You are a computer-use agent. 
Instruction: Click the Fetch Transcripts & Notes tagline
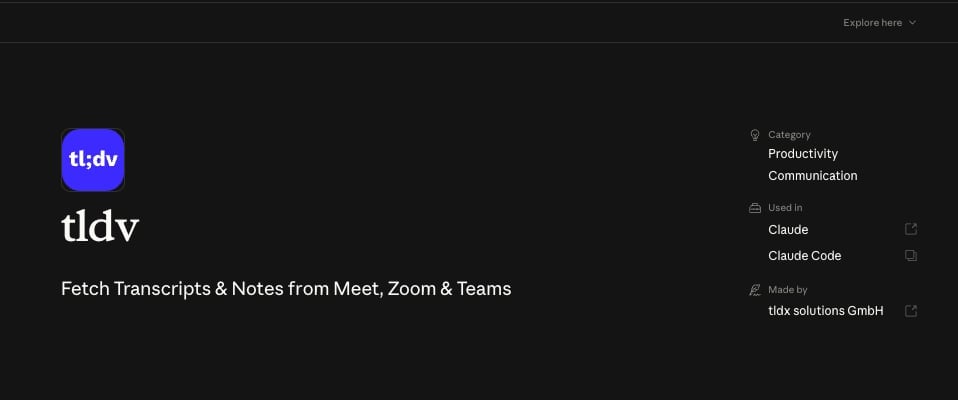286,289
